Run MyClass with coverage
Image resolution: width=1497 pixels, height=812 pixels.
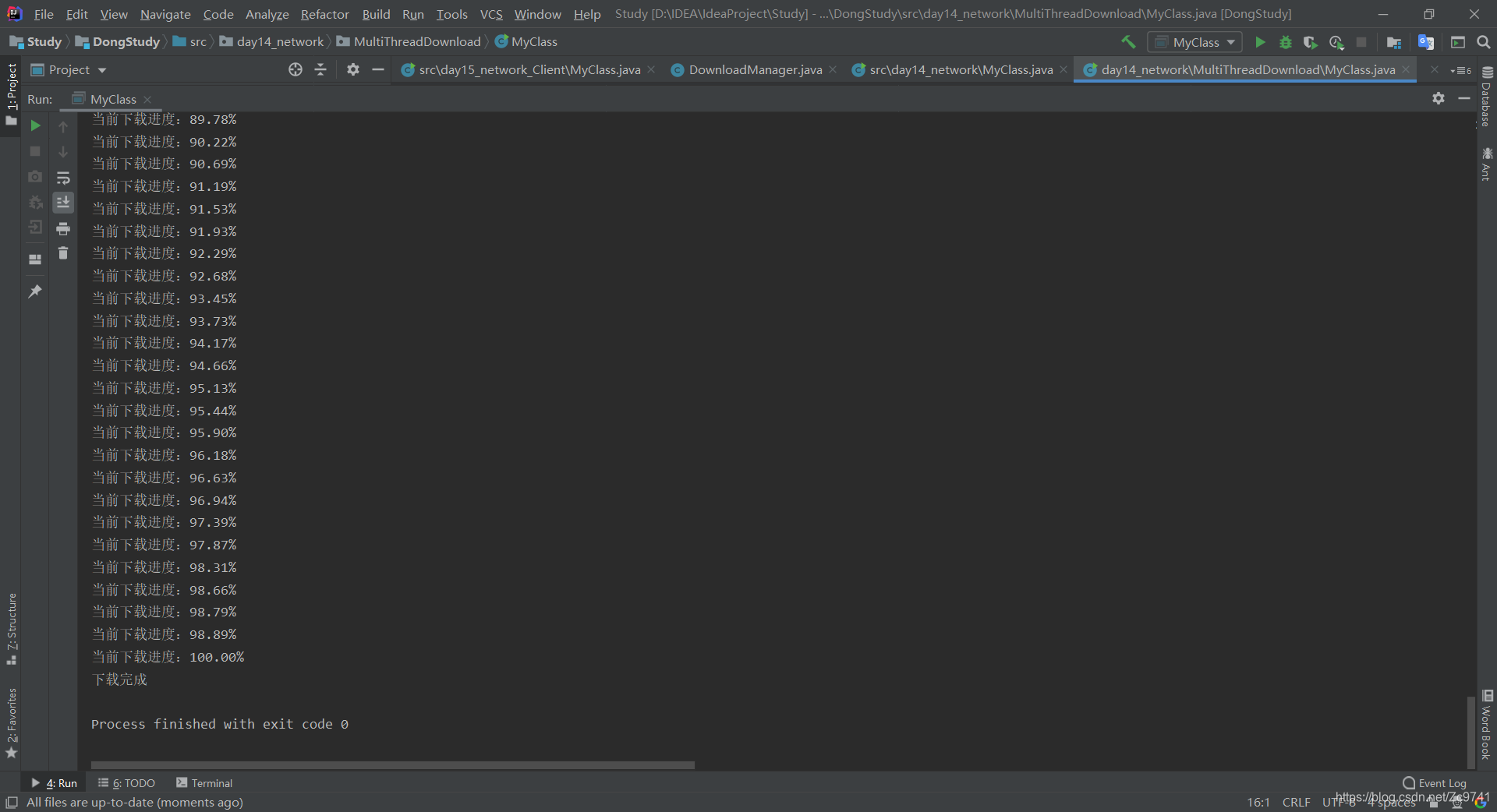point(1311,42)
